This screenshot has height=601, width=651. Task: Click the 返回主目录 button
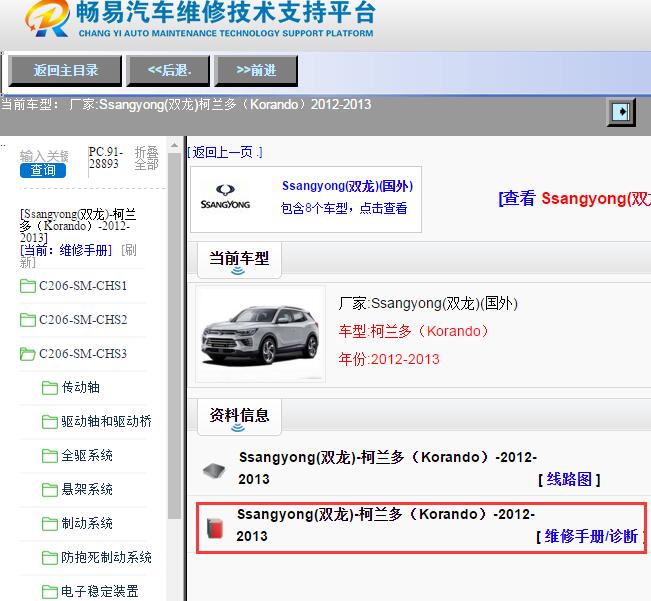(65, 71)
